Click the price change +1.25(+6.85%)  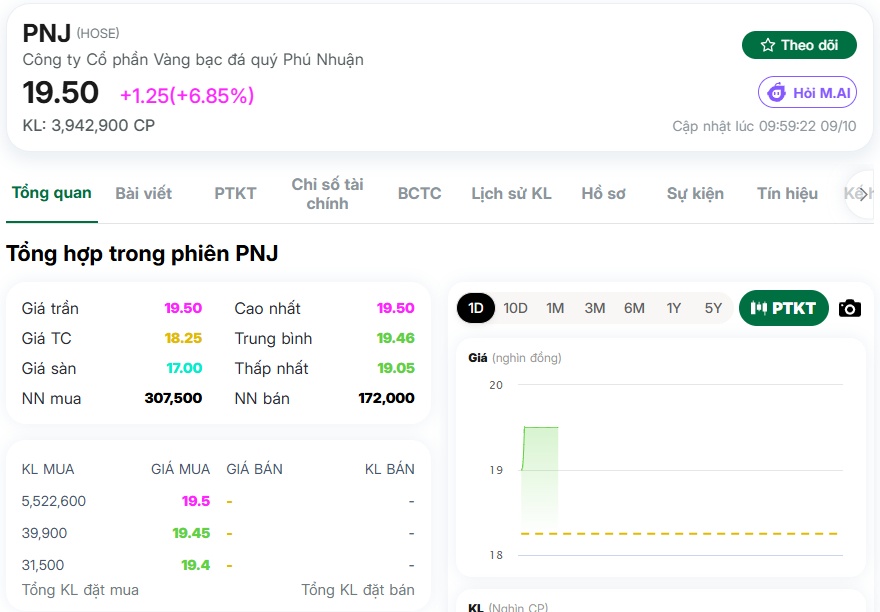[x=187, y=95]
